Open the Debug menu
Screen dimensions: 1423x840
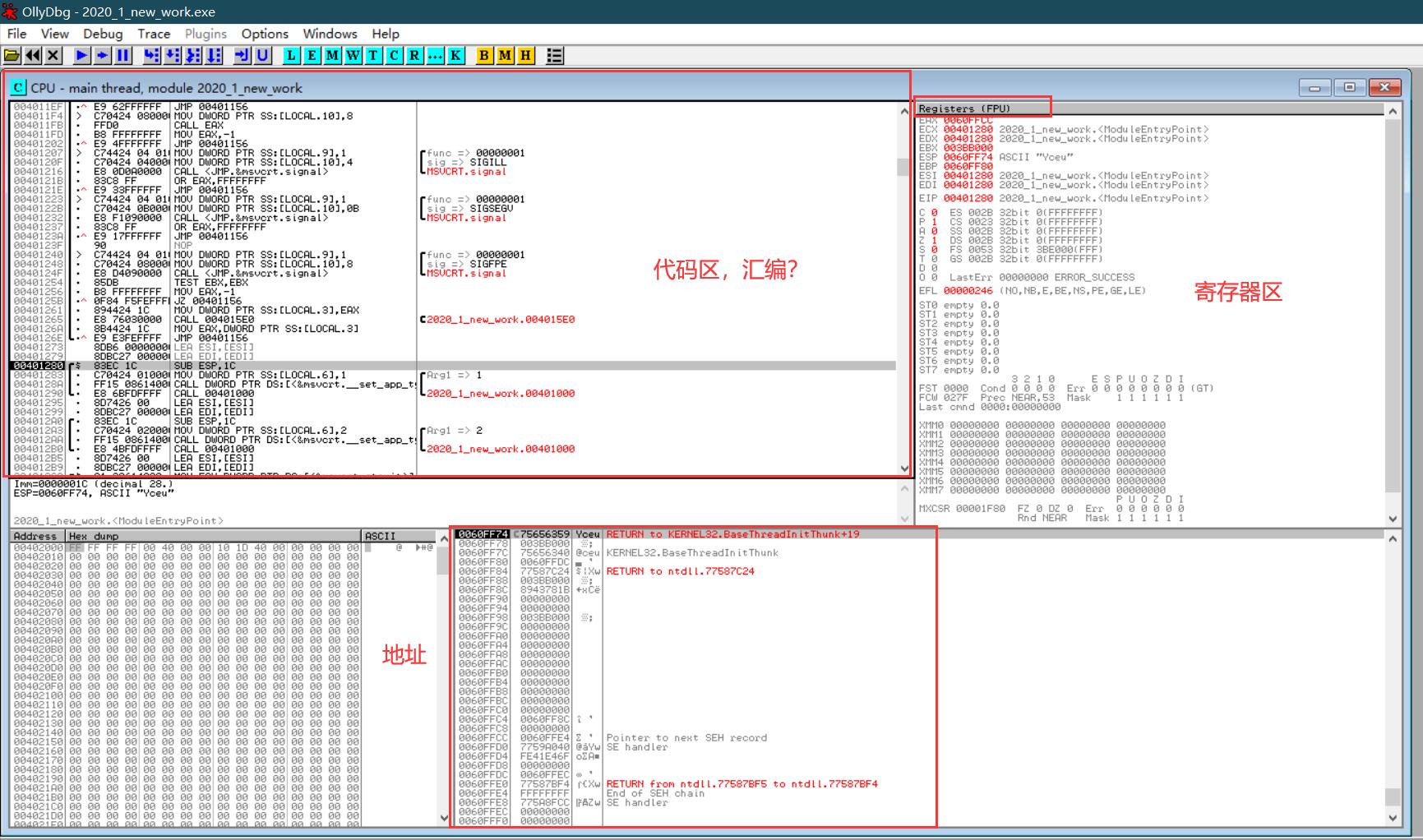click(x=103, y=34)
